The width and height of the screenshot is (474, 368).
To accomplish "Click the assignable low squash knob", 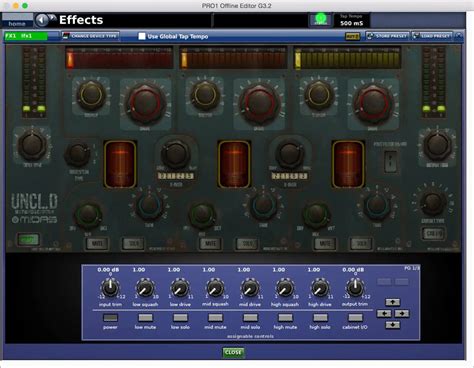I will coord(145,288).
